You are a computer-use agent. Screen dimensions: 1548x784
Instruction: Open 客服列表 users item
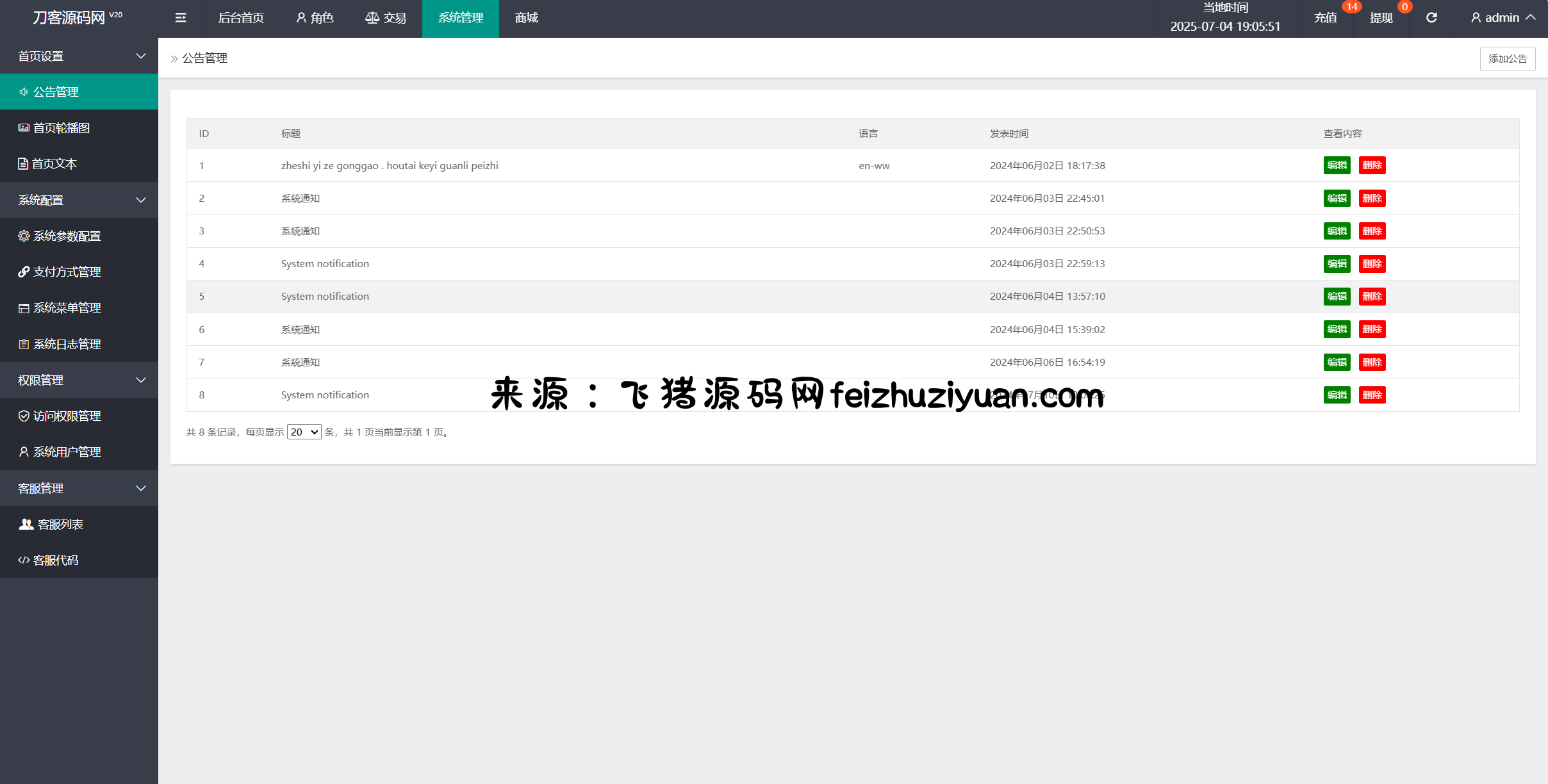pos(60,525)
